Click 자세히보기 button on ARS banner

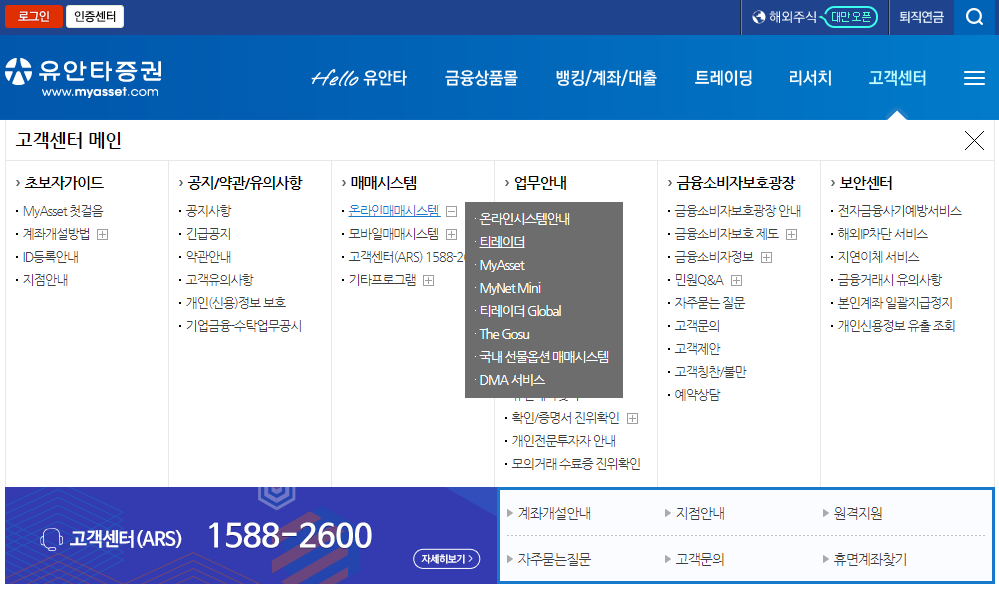[447, 559]
